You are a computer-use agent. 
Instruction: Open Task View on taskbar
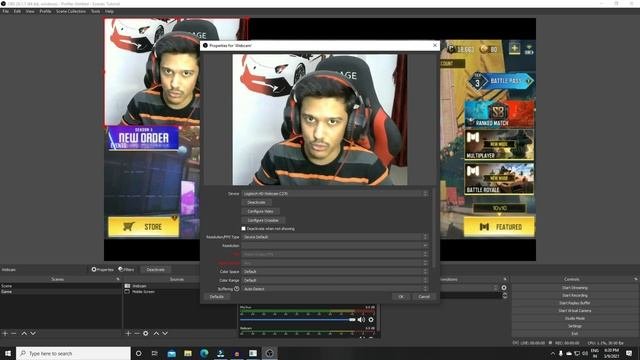155,353
